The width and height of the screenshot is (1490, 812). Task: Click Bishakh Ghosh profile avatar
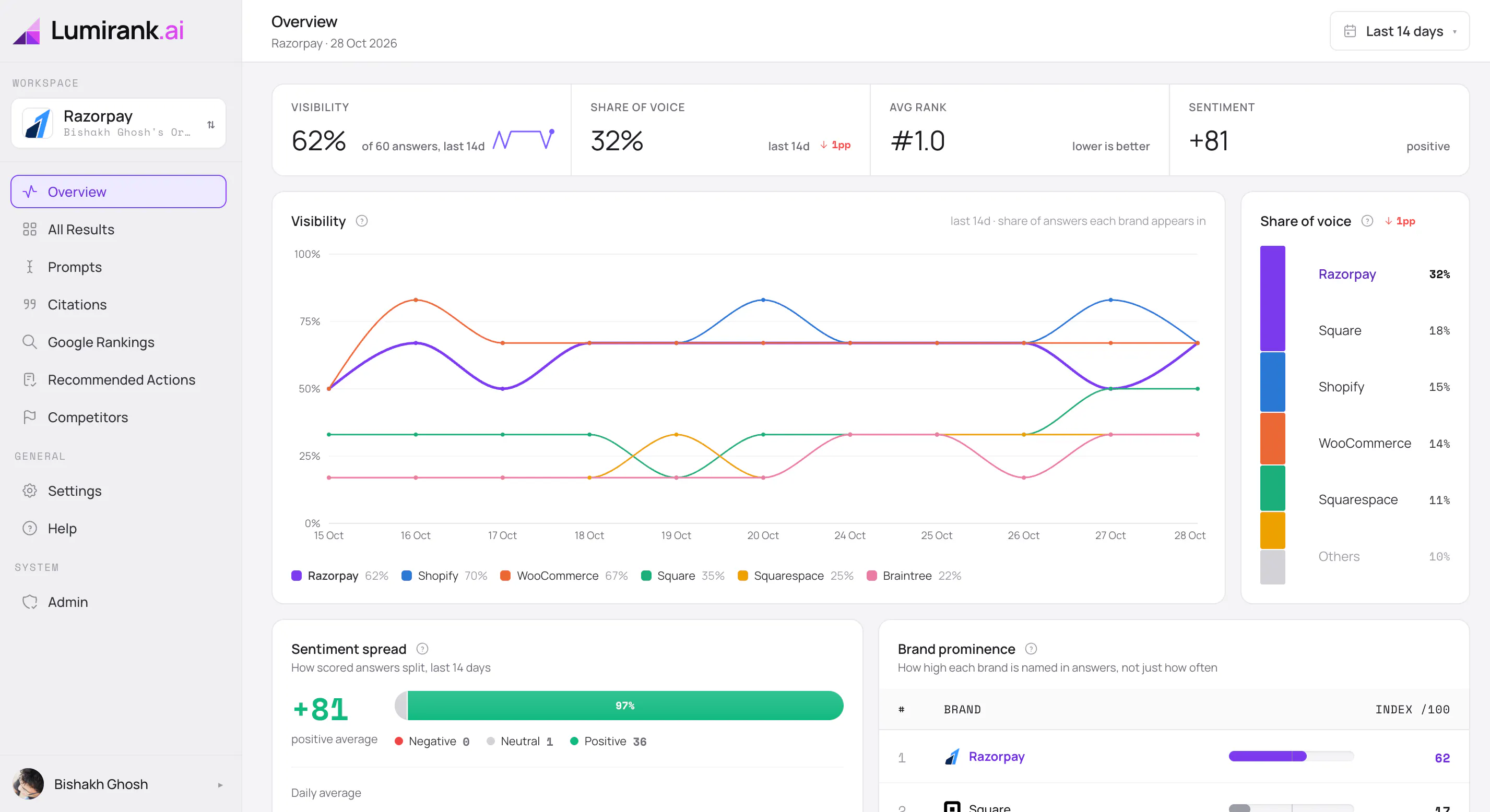(x=28, y=784)
